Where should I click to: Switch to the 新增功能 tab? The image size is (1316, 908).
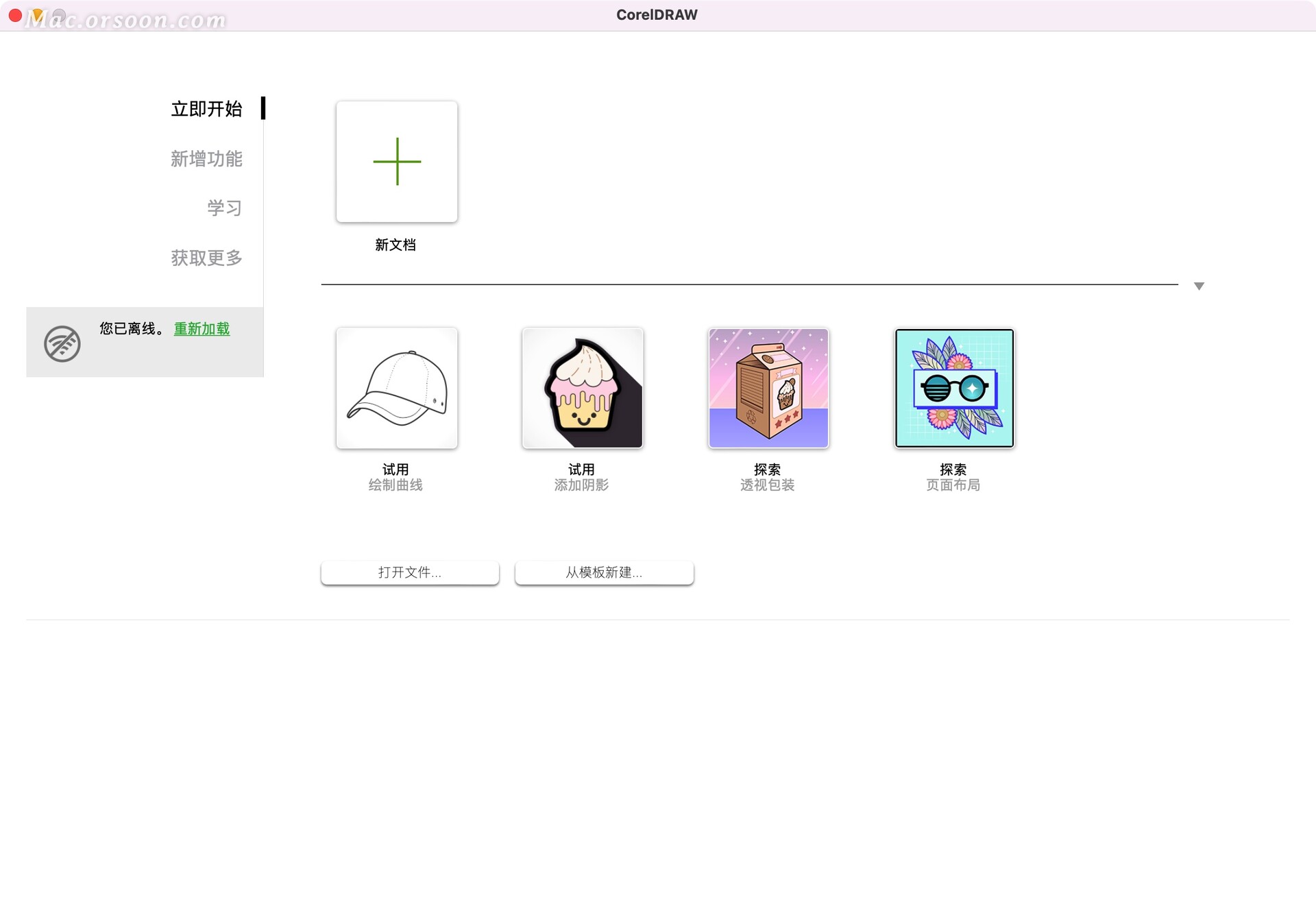pos(206,159)
